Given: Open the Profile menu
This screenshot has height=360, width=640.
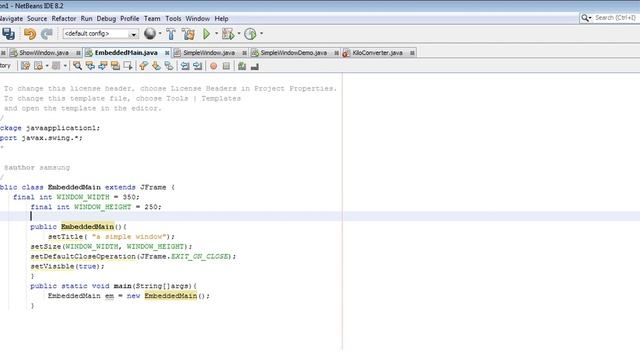Looking at the screenshot, I should [x=130, y=19].
